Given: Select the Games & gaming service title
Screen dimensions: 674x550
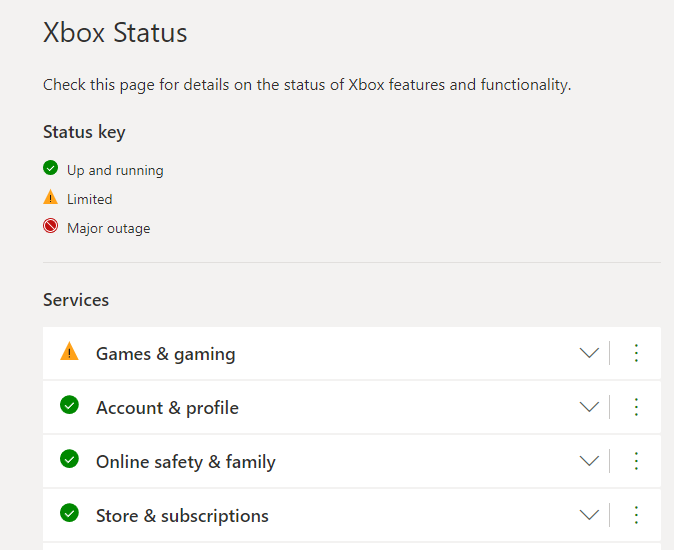Looking at the screenshot, I should click(165, 354).
